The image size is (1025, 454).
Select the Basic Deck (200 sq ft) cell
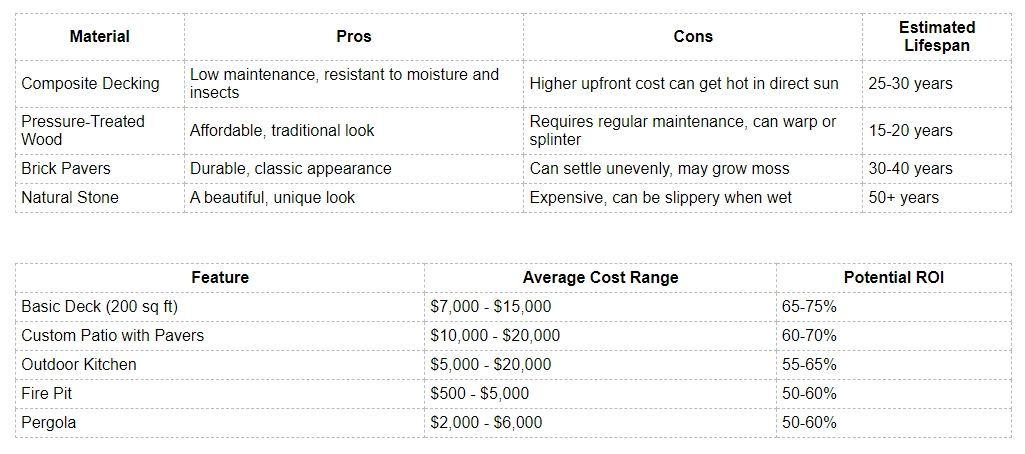pos(220,307)
